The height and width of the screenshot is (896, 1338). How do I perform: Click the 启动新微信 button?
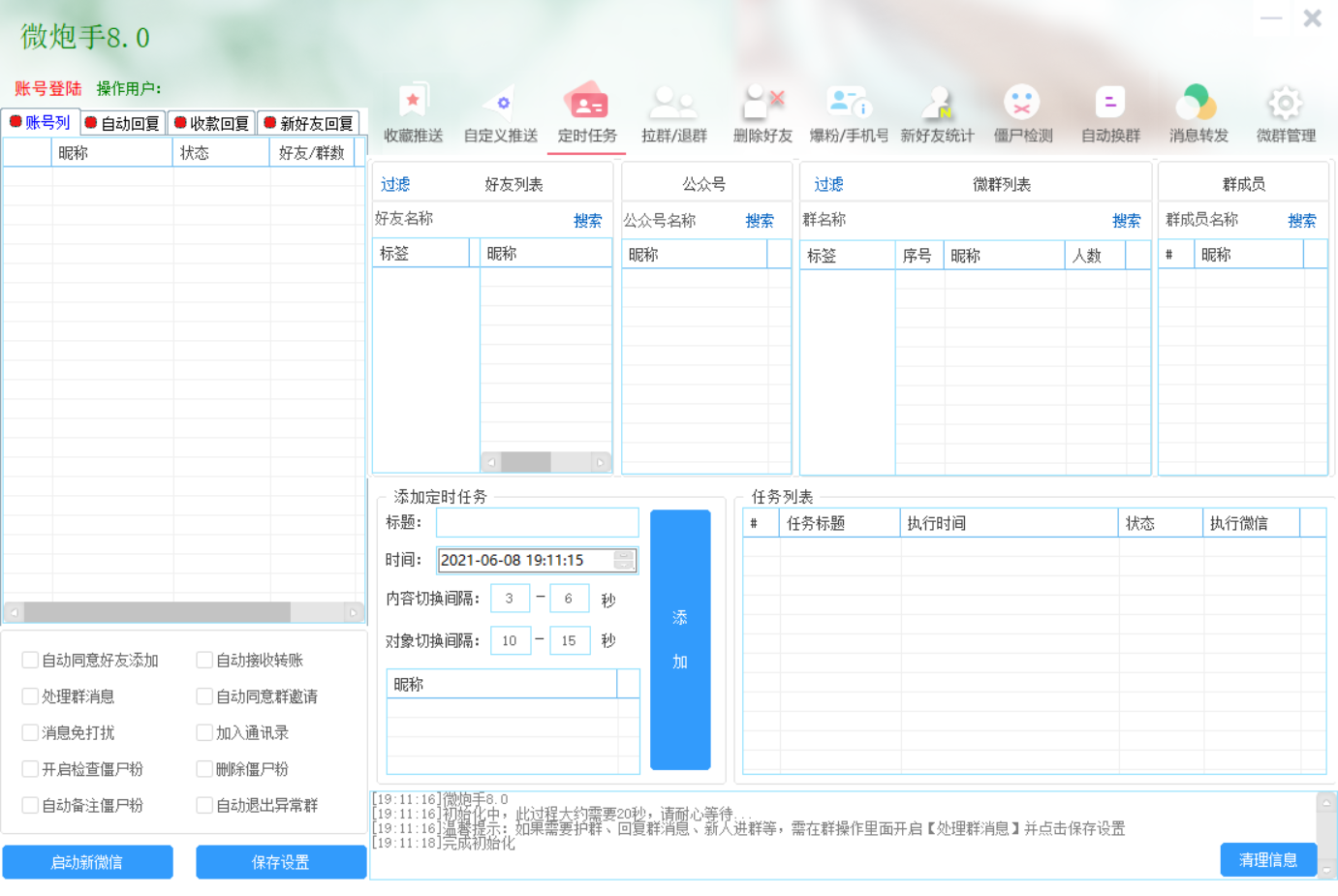pos(87,862)
